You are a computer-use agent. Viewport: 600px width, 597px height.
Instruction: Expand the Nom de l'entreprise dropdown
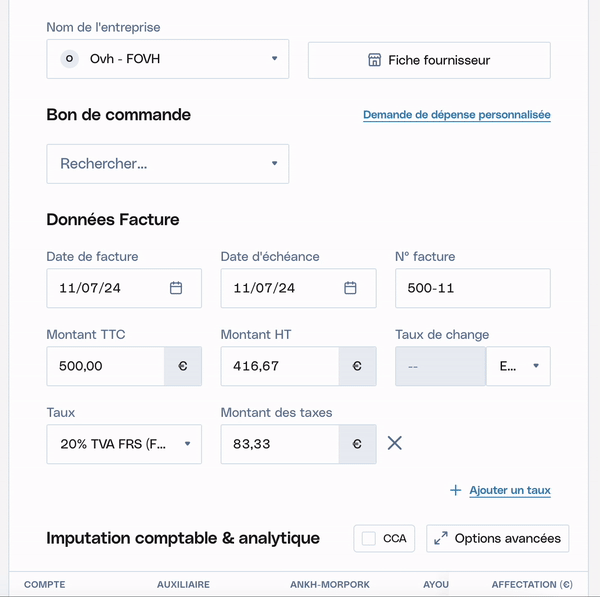(274, 59)
